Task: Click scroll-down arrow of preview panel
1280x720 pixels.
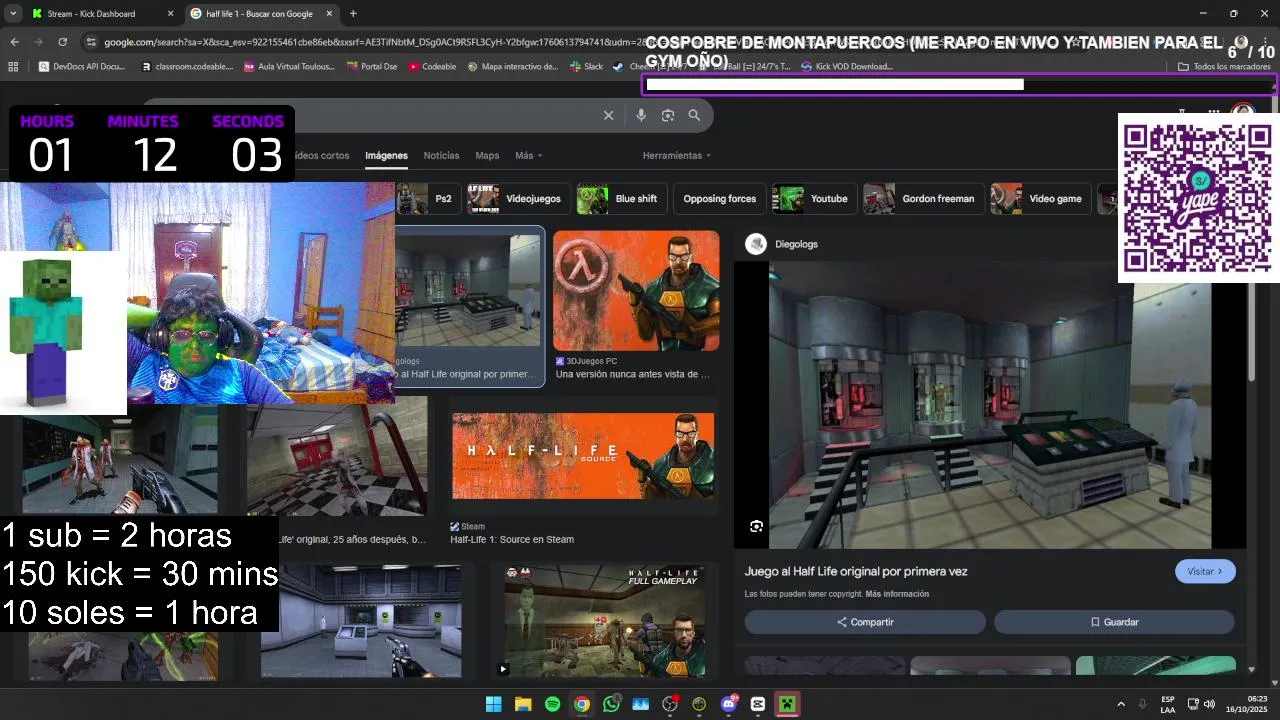Action: tap(1251, 669)
